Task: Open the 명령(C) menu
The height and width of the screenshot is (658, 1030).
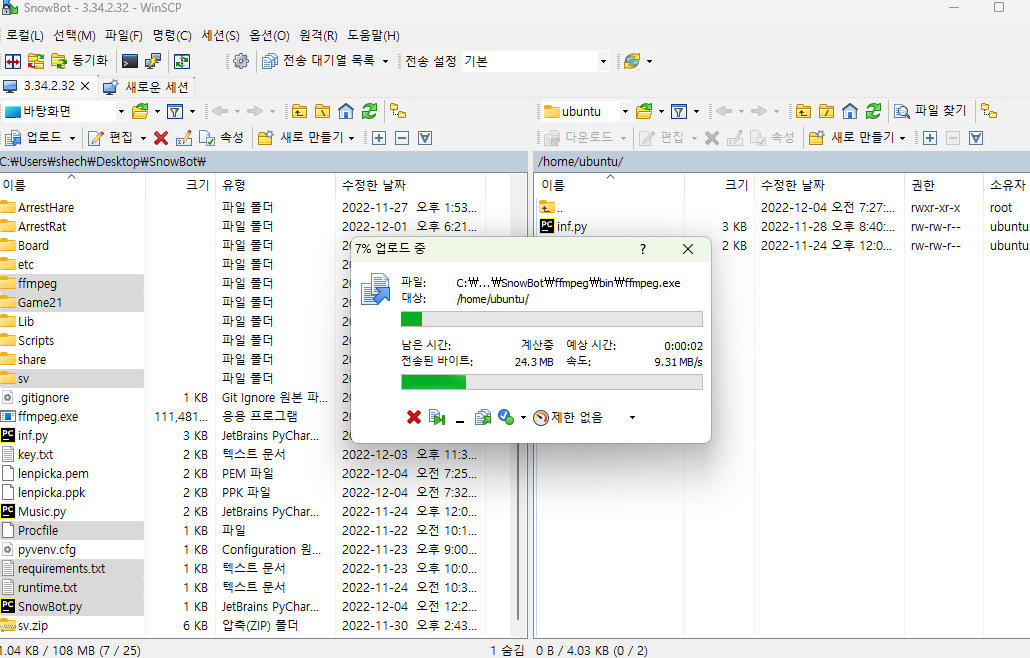Action: click(172, 35)
